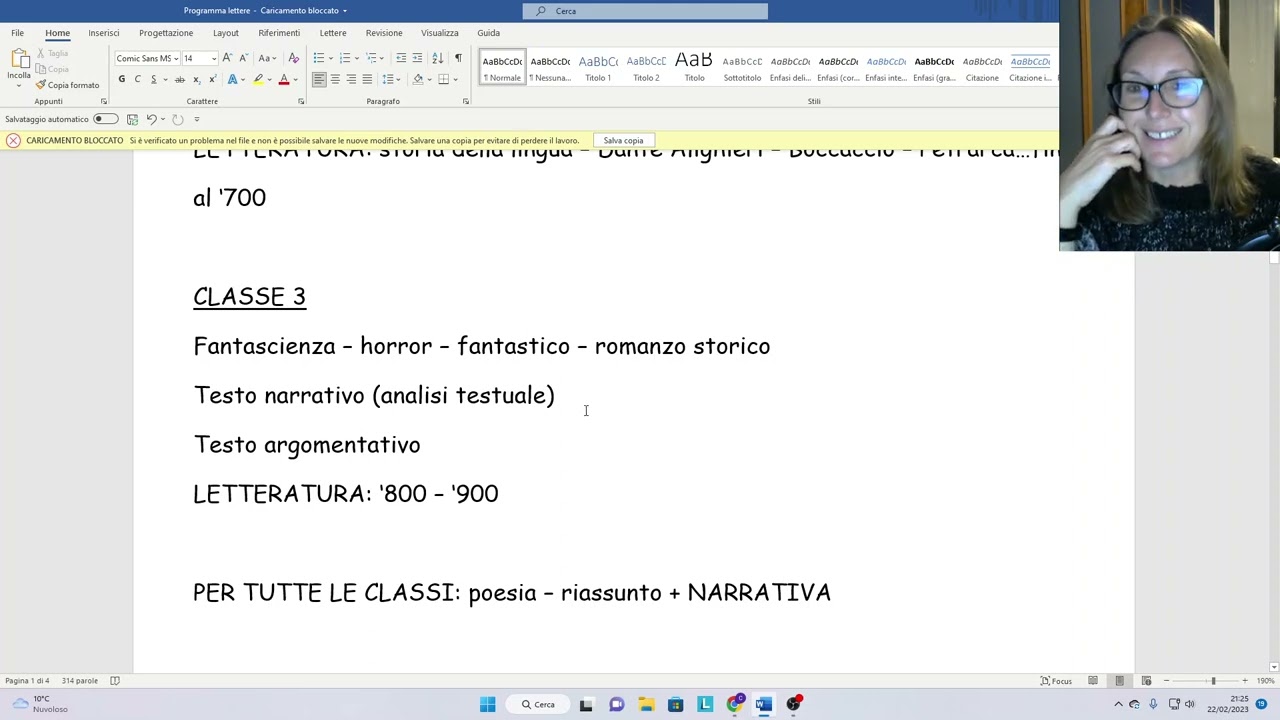This screenshot has height=720, width=1280.
Task: Click volume icon in system tray
Action: 1190,704
